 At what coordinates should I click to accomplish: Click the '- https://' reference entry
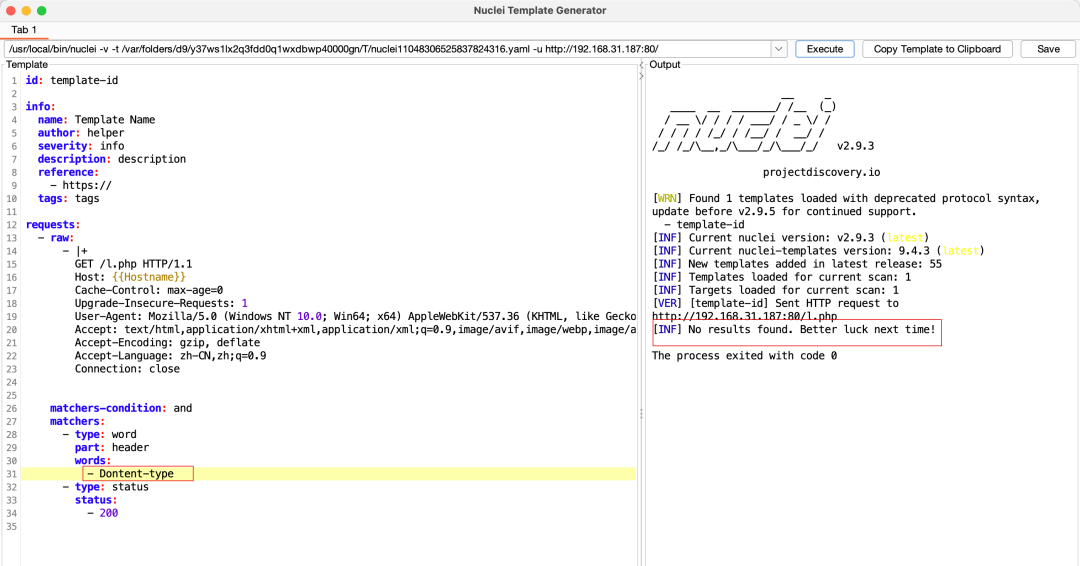click(81, 185)
